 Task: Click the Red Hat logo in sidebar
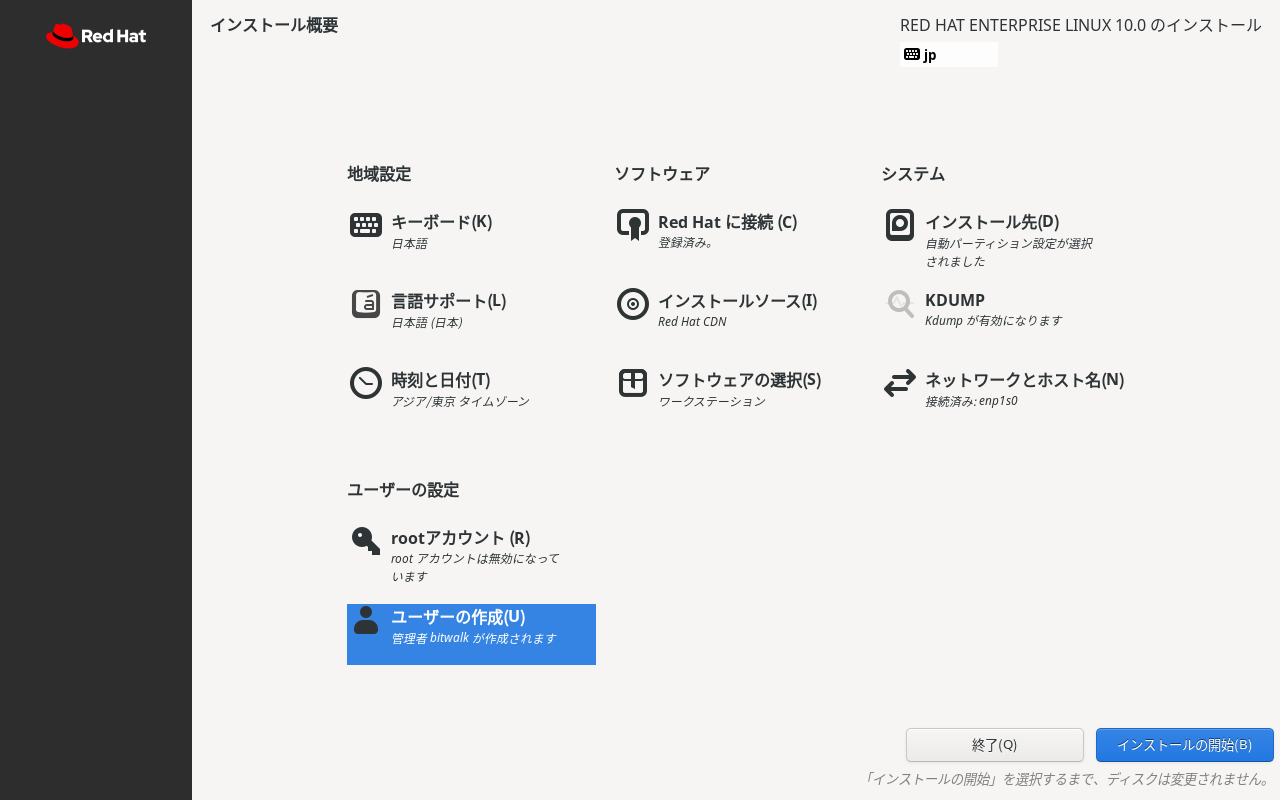[x=96, y=36]
